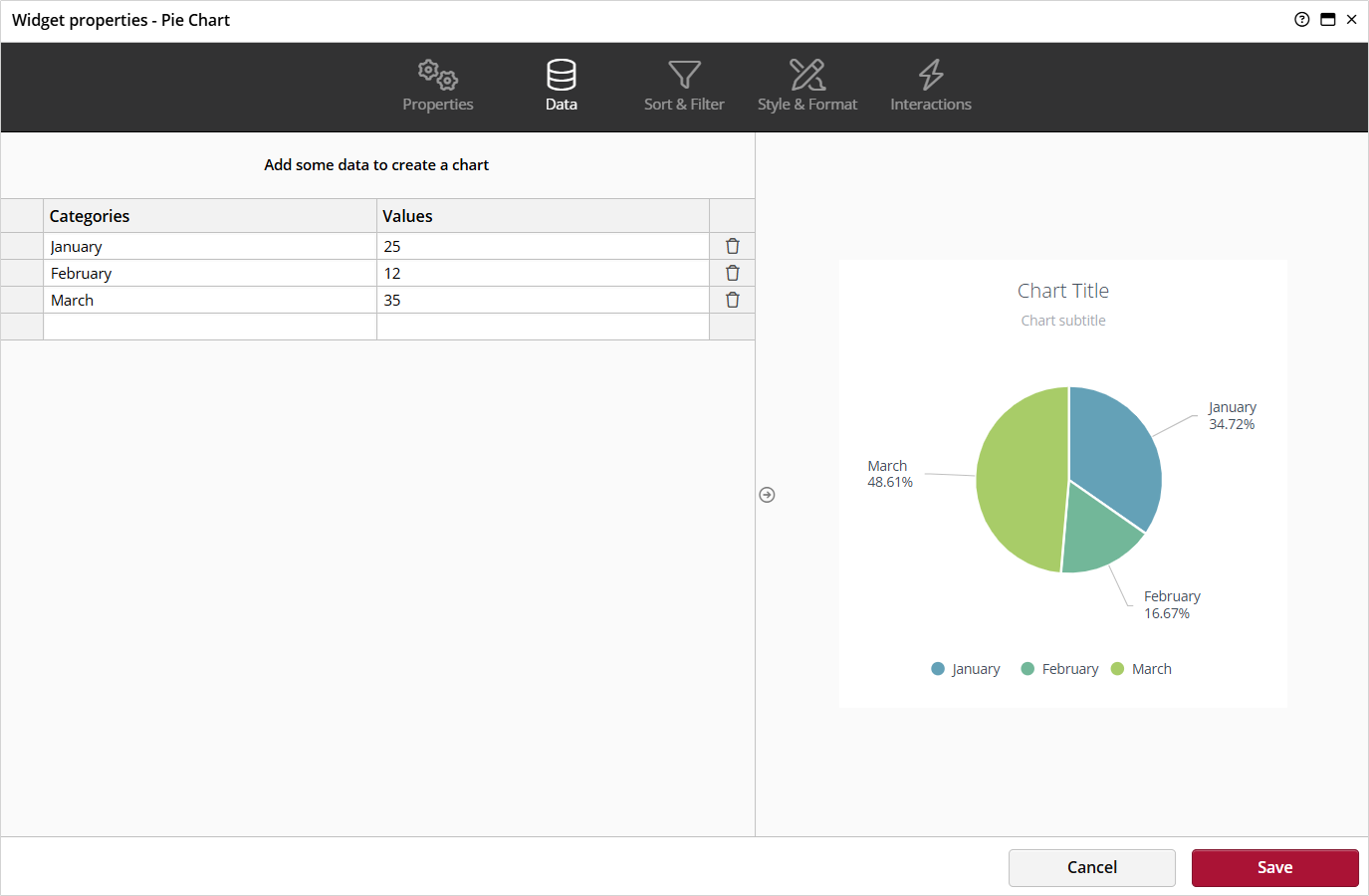Edit the March category cell
The image size is (1369, 896).
(x=210, y=300)
